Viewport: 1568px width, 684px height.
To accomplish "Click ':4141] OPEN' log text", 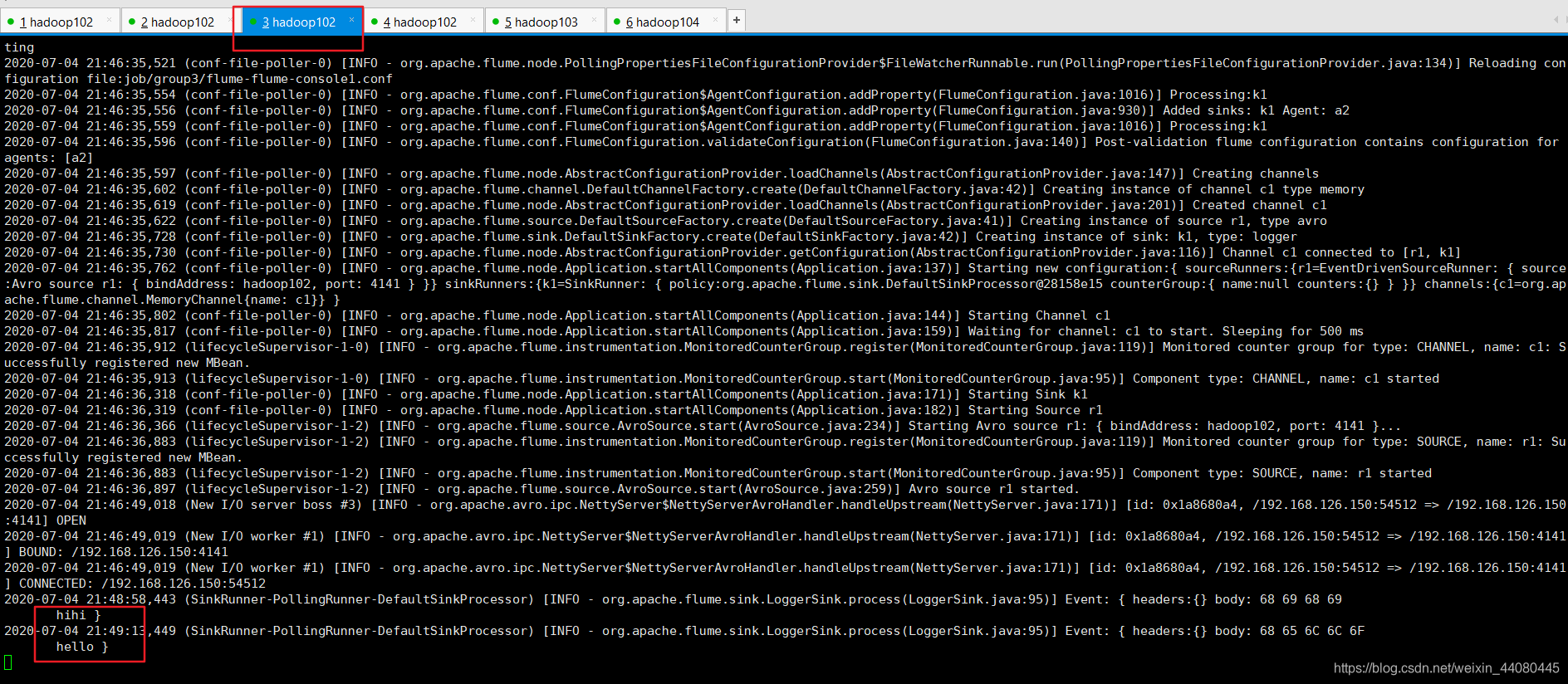I will point(45,520).
